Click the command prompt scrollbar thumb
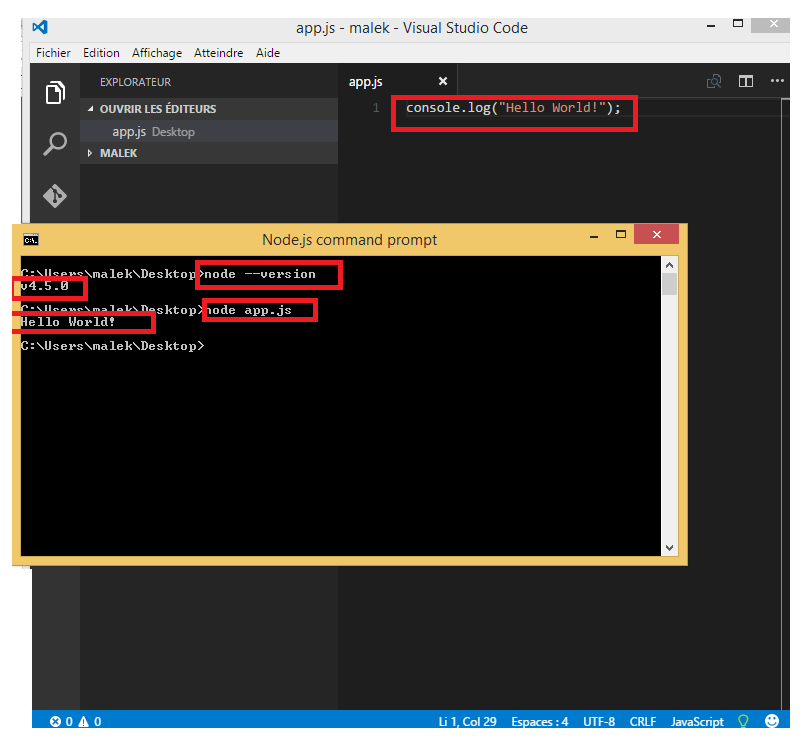Viewport: 812px width, 738px height. tap(669, 284)
